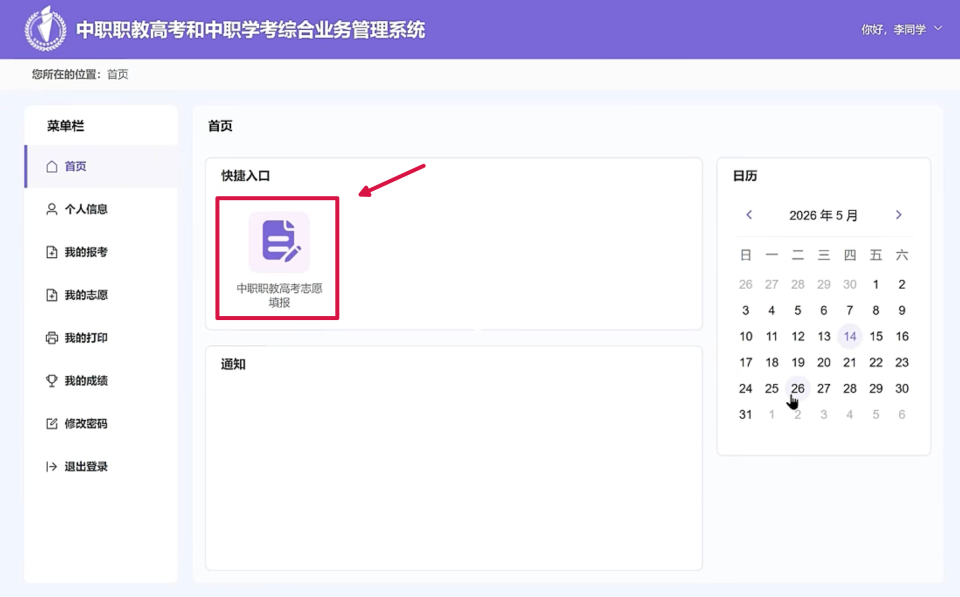Click the 首页 breadcrumb link
The image size is (960, 597).
[118, 74]
